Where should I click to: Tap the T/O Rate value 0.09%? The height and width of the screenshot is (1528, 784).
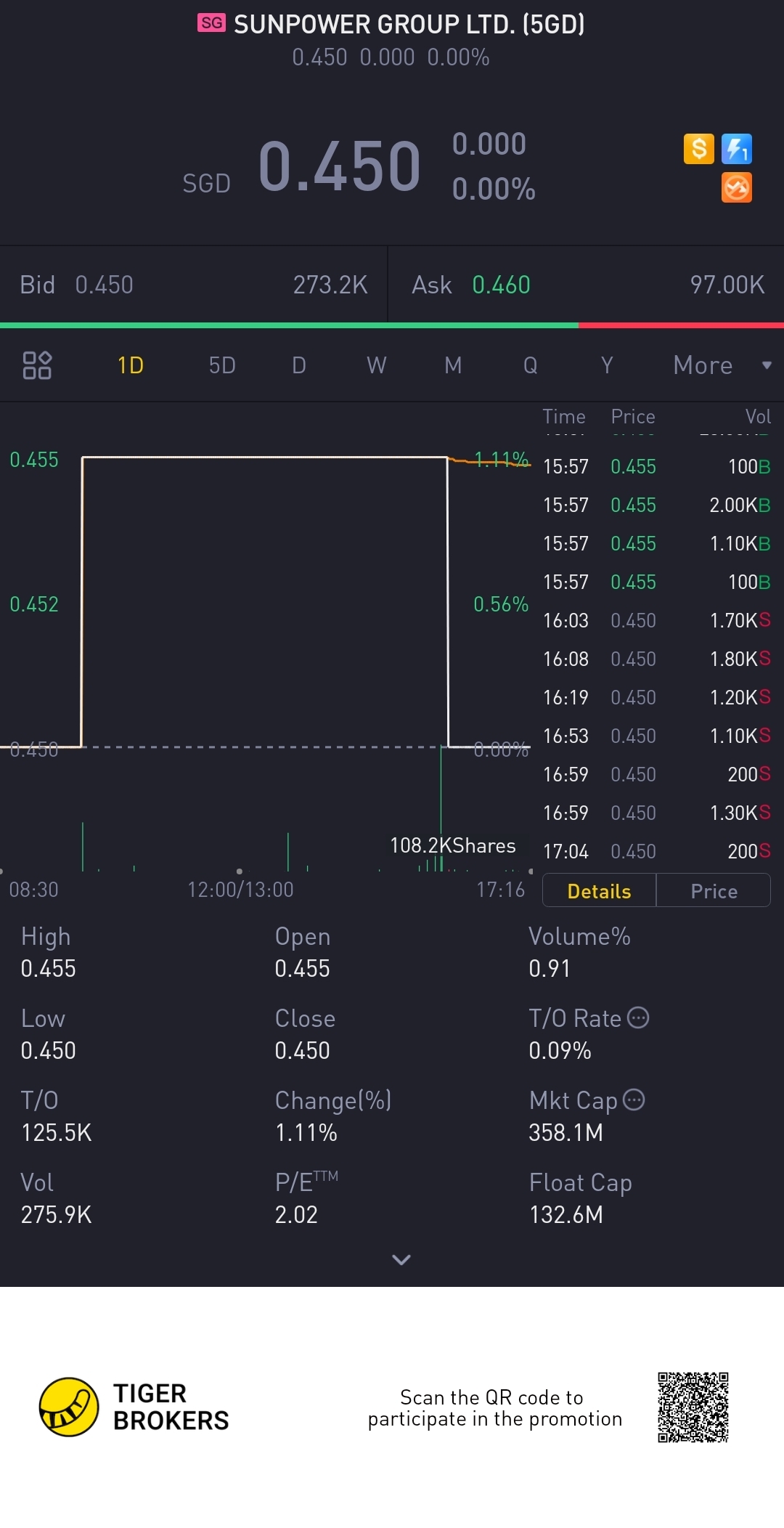click(560, 1050)
